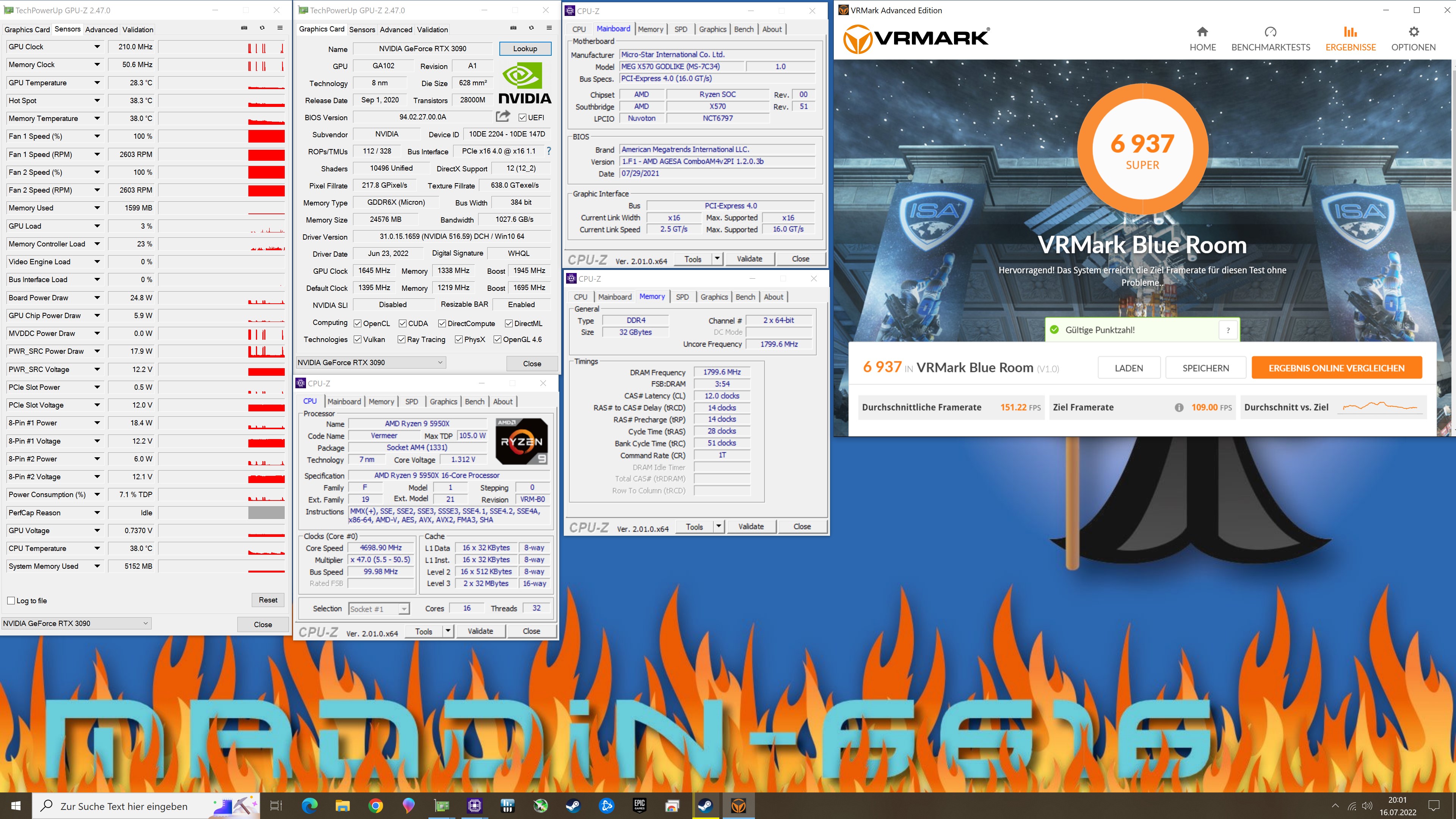Expand Memory Used sensor dropdown
Image resolution: width=1456 pixels, height=819 pixels.
[97, 208]
